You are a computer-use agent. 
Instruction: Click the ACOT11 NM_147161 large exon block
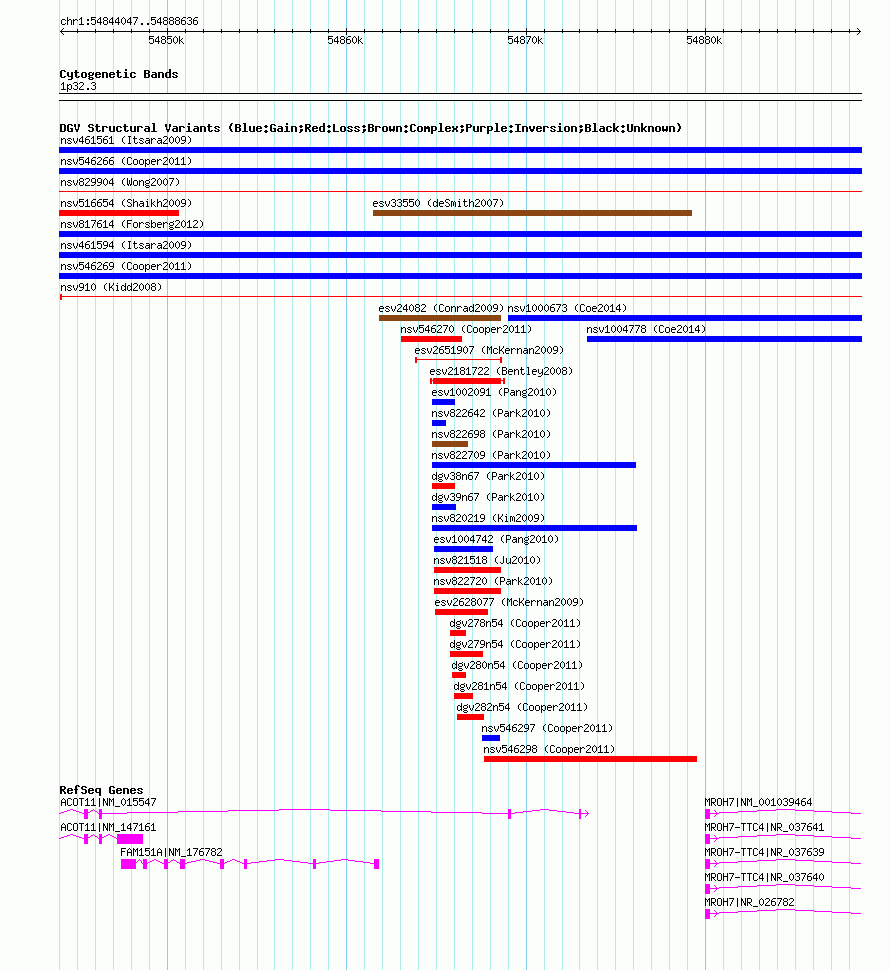coord(130,839)
